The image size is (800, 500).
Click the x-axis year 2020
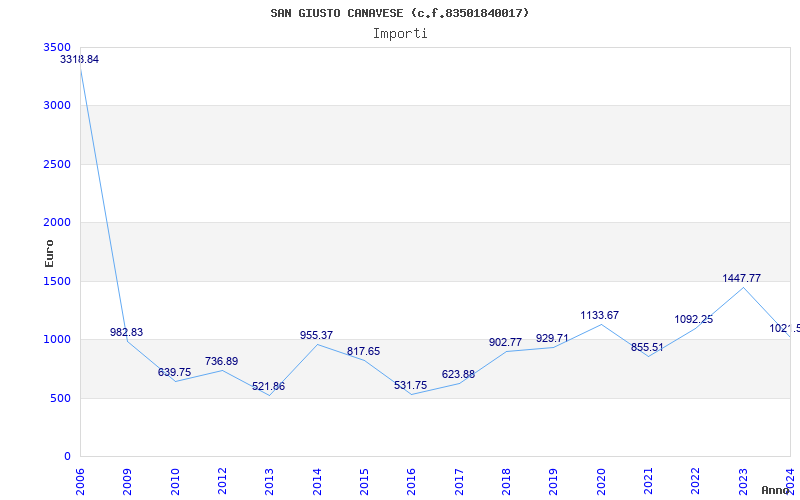[x=601, y=482]
